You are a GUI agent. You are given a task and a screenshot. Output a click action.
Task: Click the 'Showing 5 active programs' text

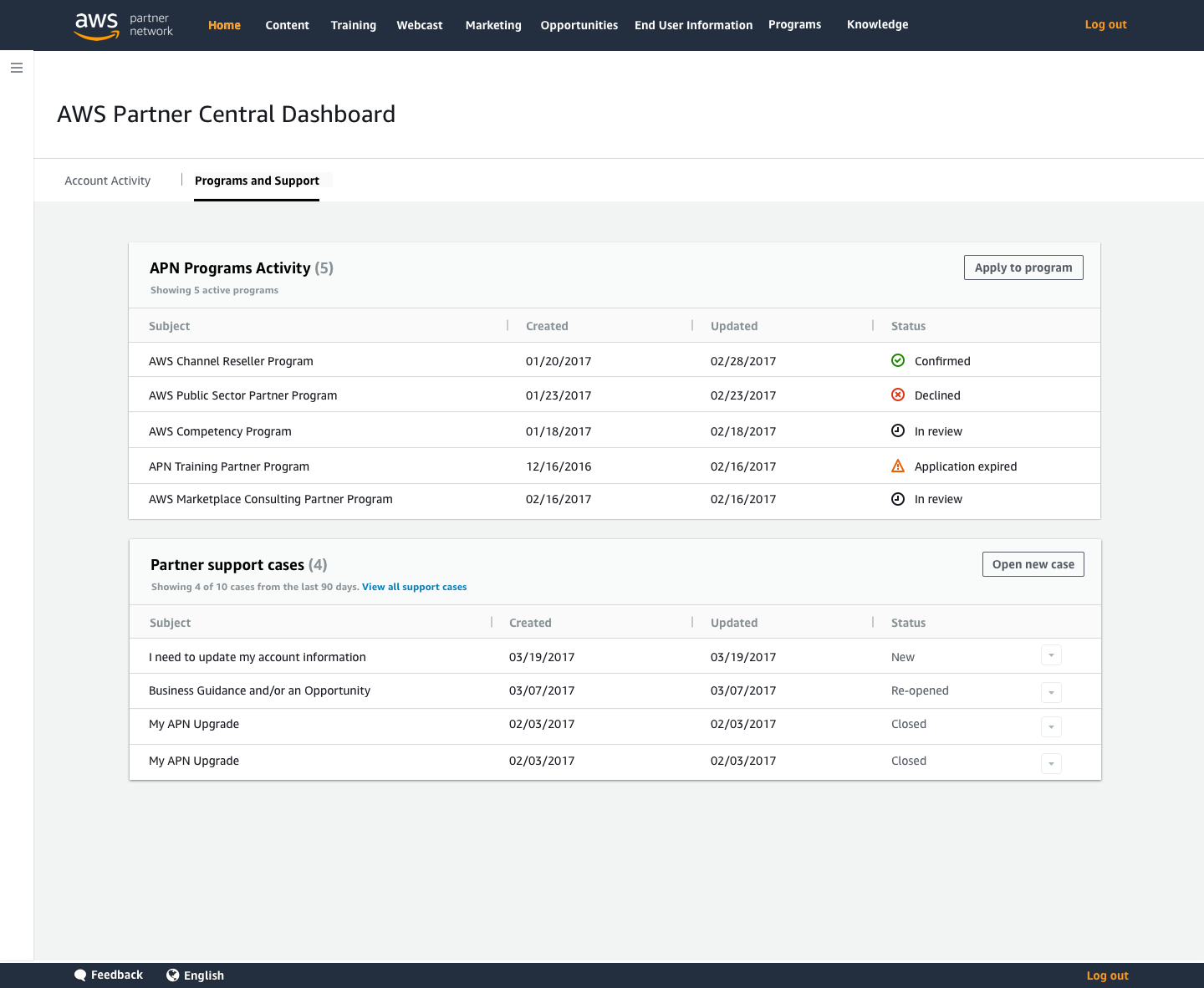click(214, 290)
